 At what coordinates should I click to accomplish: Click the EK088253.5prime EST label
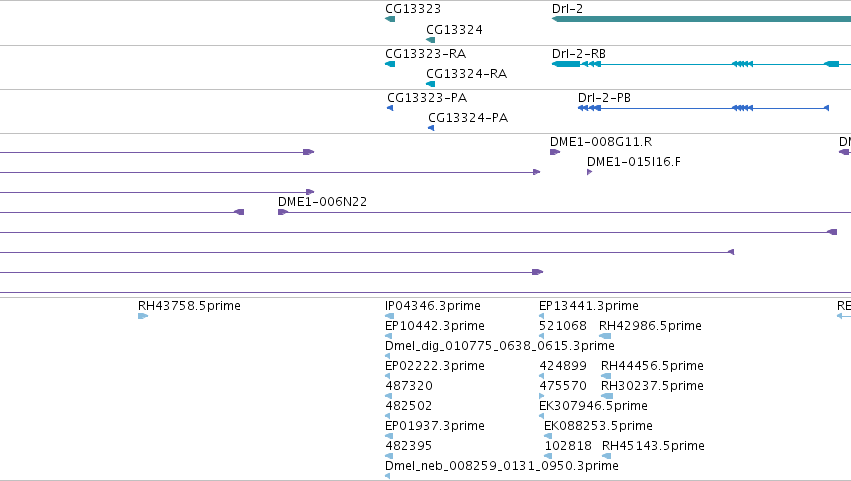[x=598, y=426]
